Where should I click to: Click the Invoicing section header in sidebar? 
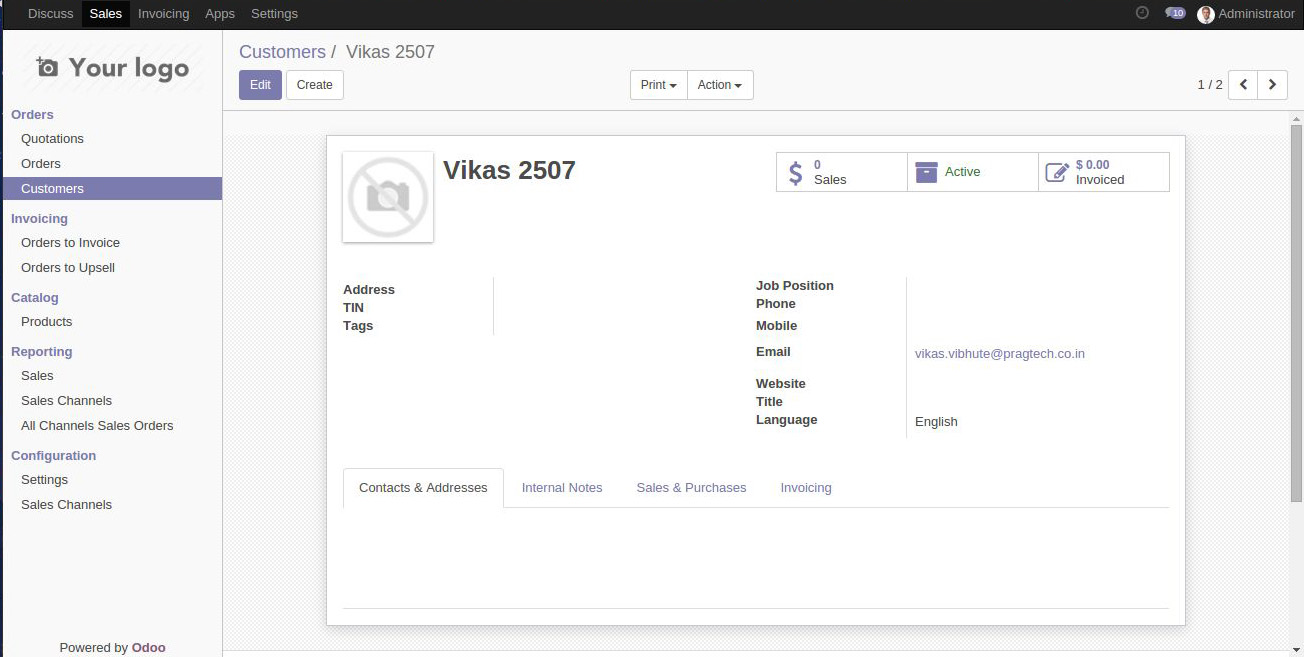point(39,219)
